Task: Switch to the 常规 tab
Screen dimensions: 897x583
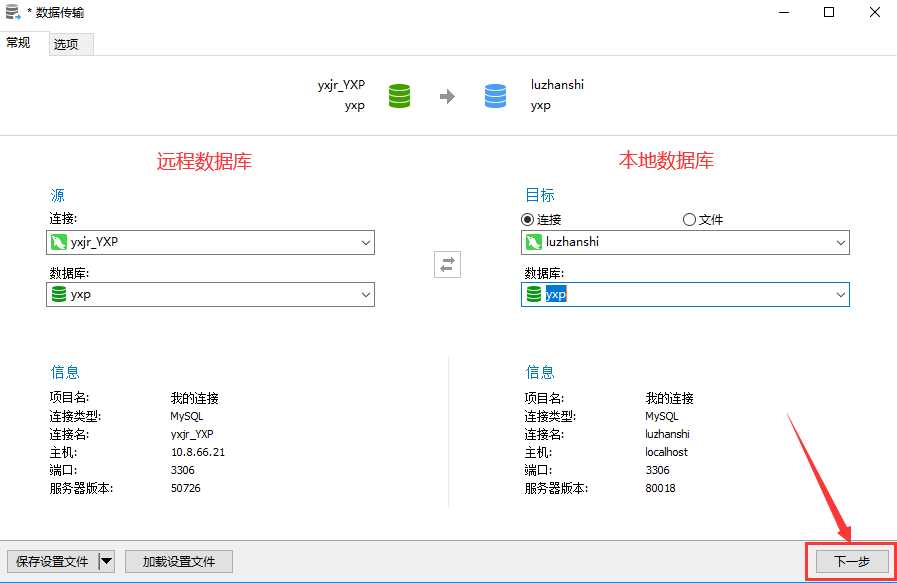Action: pyautogui.click(x=21, y=43)
